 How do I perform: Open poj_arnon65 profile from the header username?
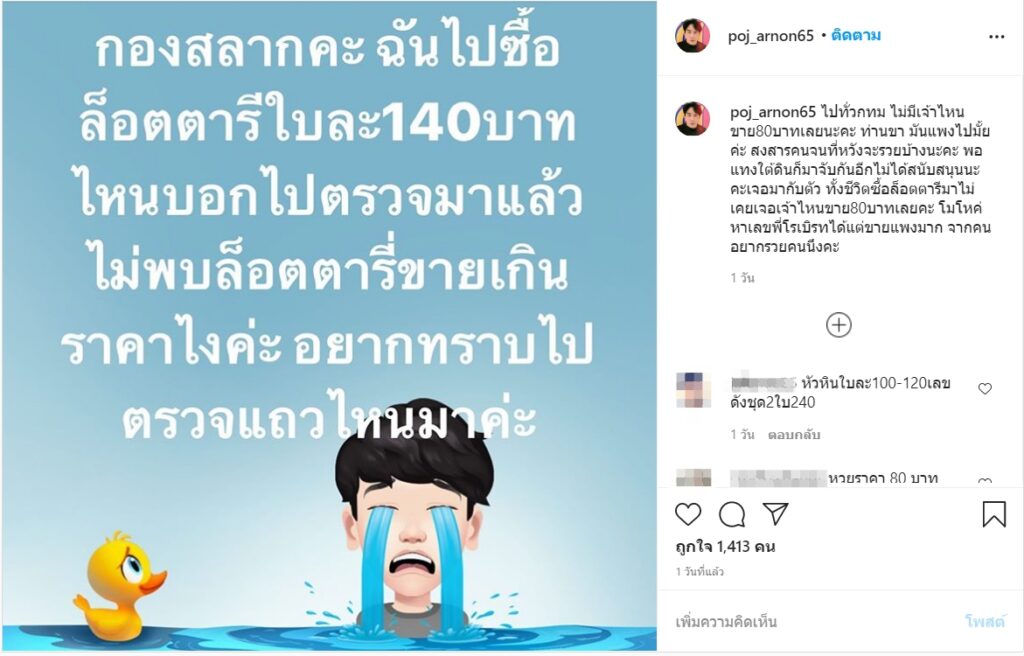pos(771,36)
